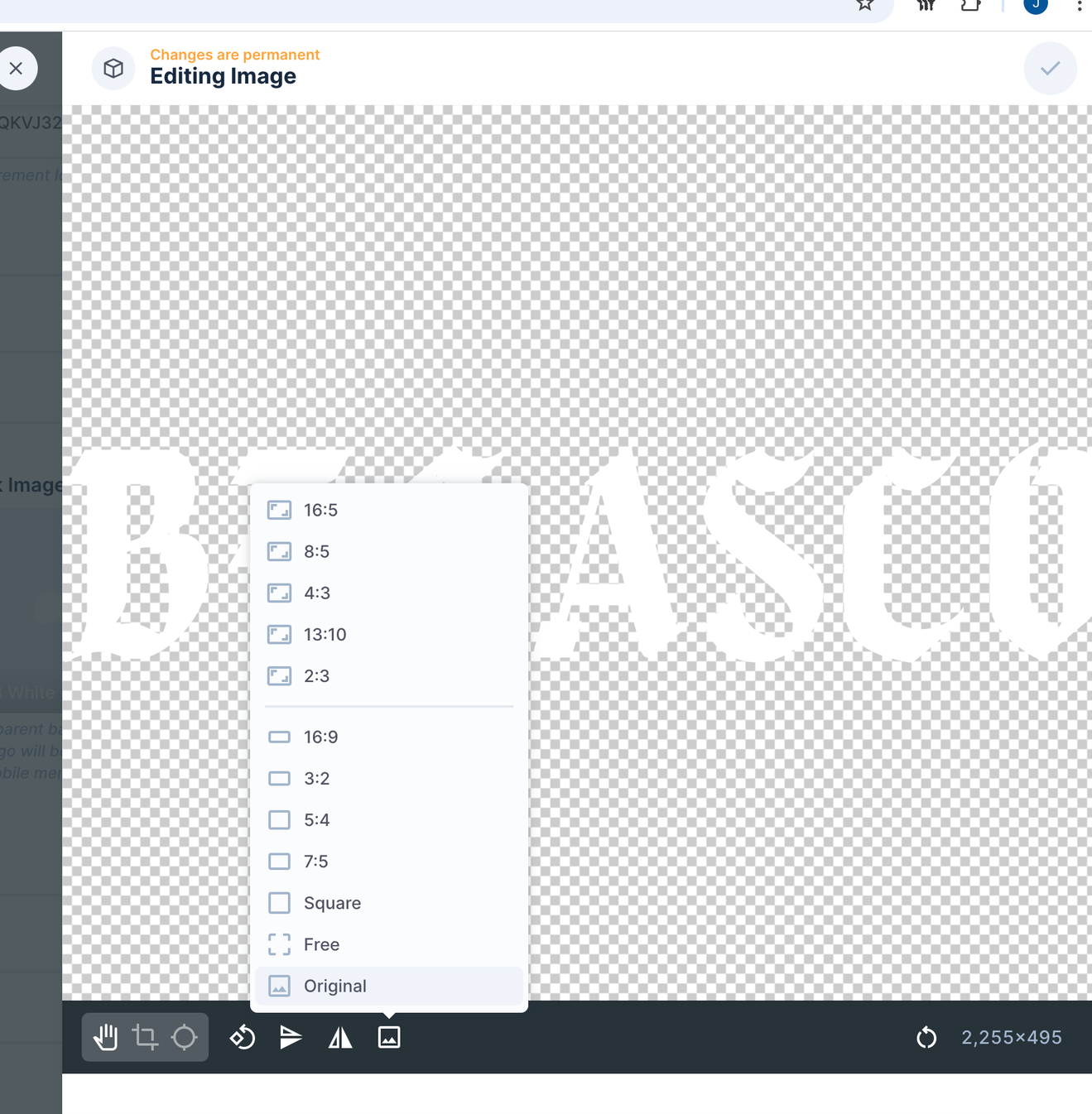Pick the 16:9 crop ratio
Screen dimensions: 1092x1114
click(x=320, y=737)
